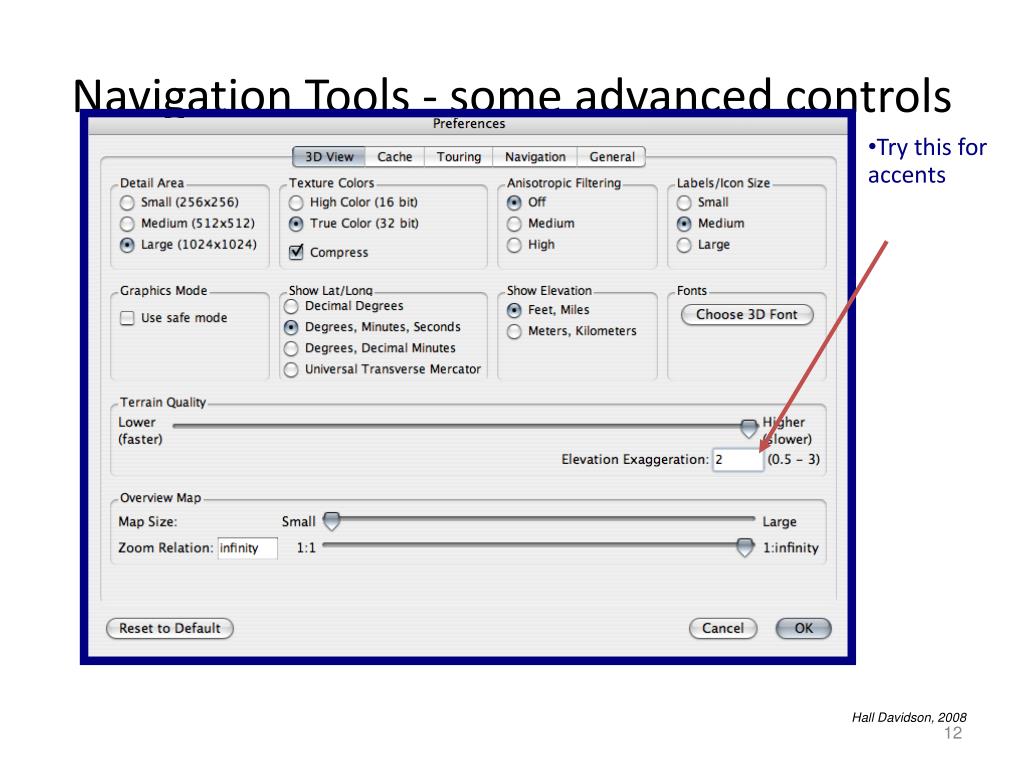1024x768 pixels.
Task: Select Small labels/icon size
Action: [684, 203]
